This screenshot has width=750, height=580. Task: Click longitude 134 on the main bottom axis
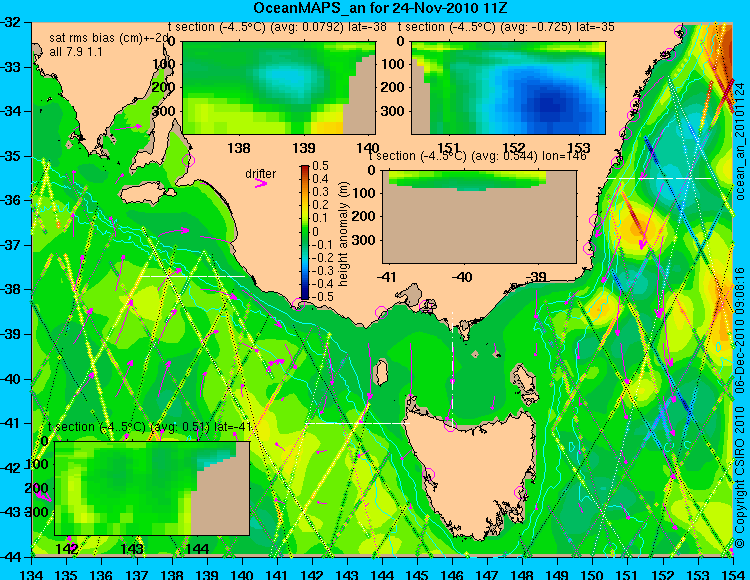[x=32, y=574]
